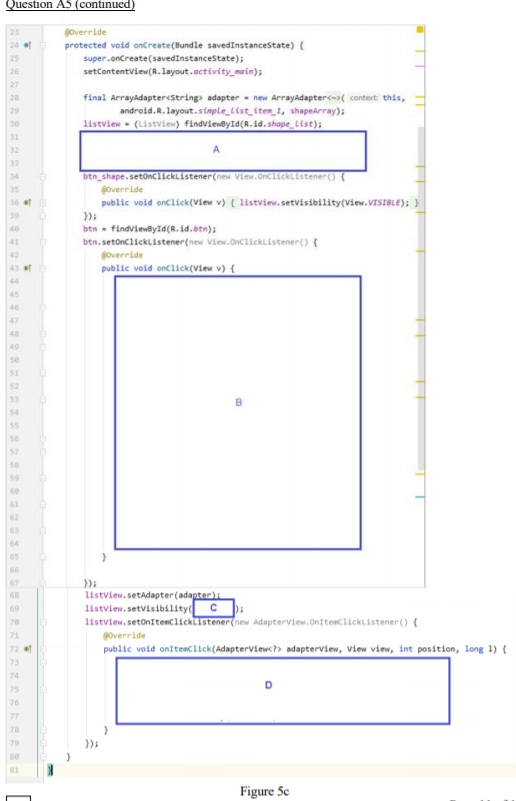Click the folded '<~>' generic in ArrayAdapter
Screen dimensions: 516x801
[x=333, y=98]
